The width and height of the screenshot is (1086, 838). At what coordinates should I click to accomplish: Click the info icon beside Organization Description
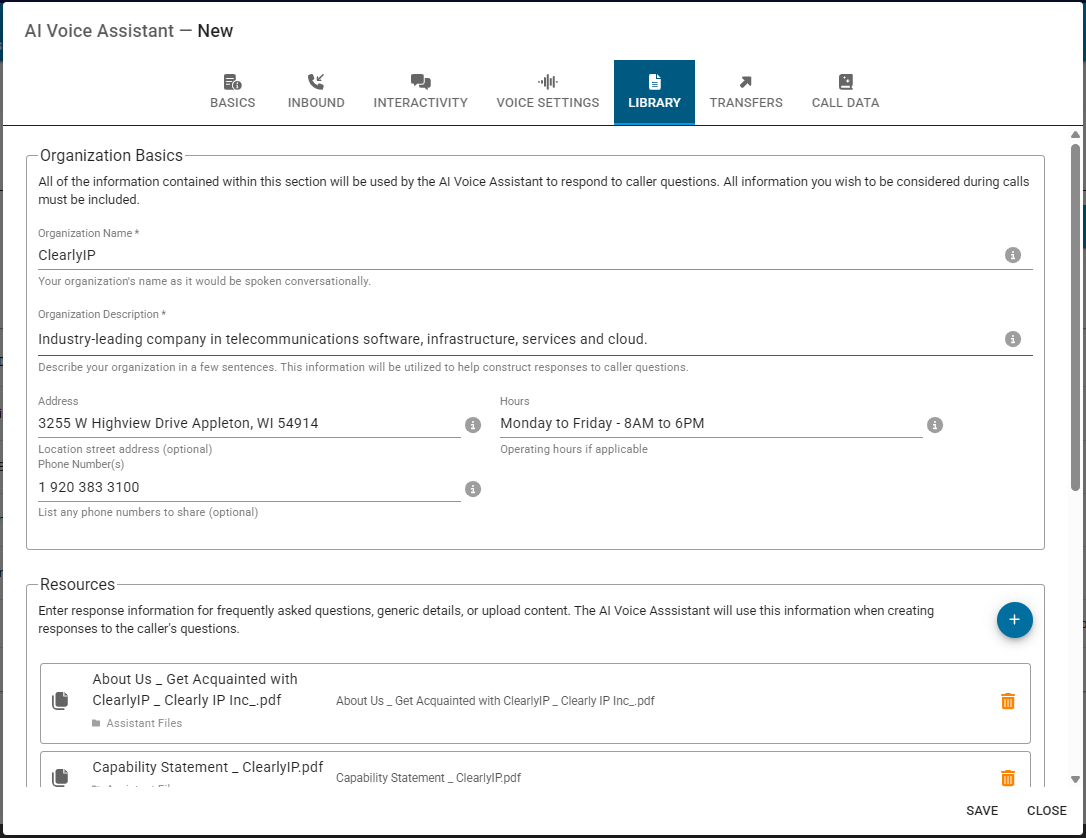pyautogui.click(x=1012, y=339)
